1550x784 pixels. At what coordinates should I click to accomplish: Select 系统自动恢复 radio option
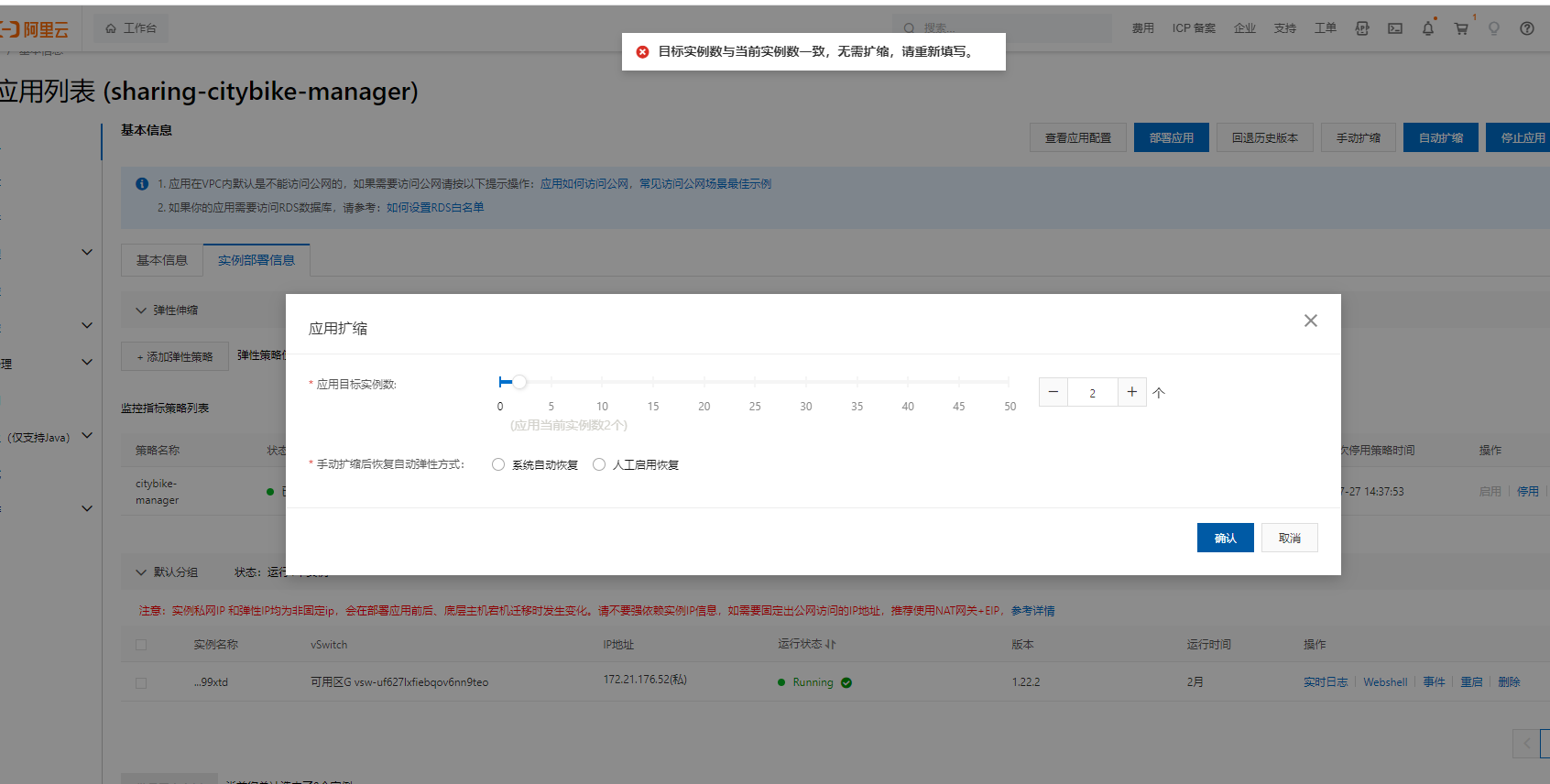(x=498, y=464)
